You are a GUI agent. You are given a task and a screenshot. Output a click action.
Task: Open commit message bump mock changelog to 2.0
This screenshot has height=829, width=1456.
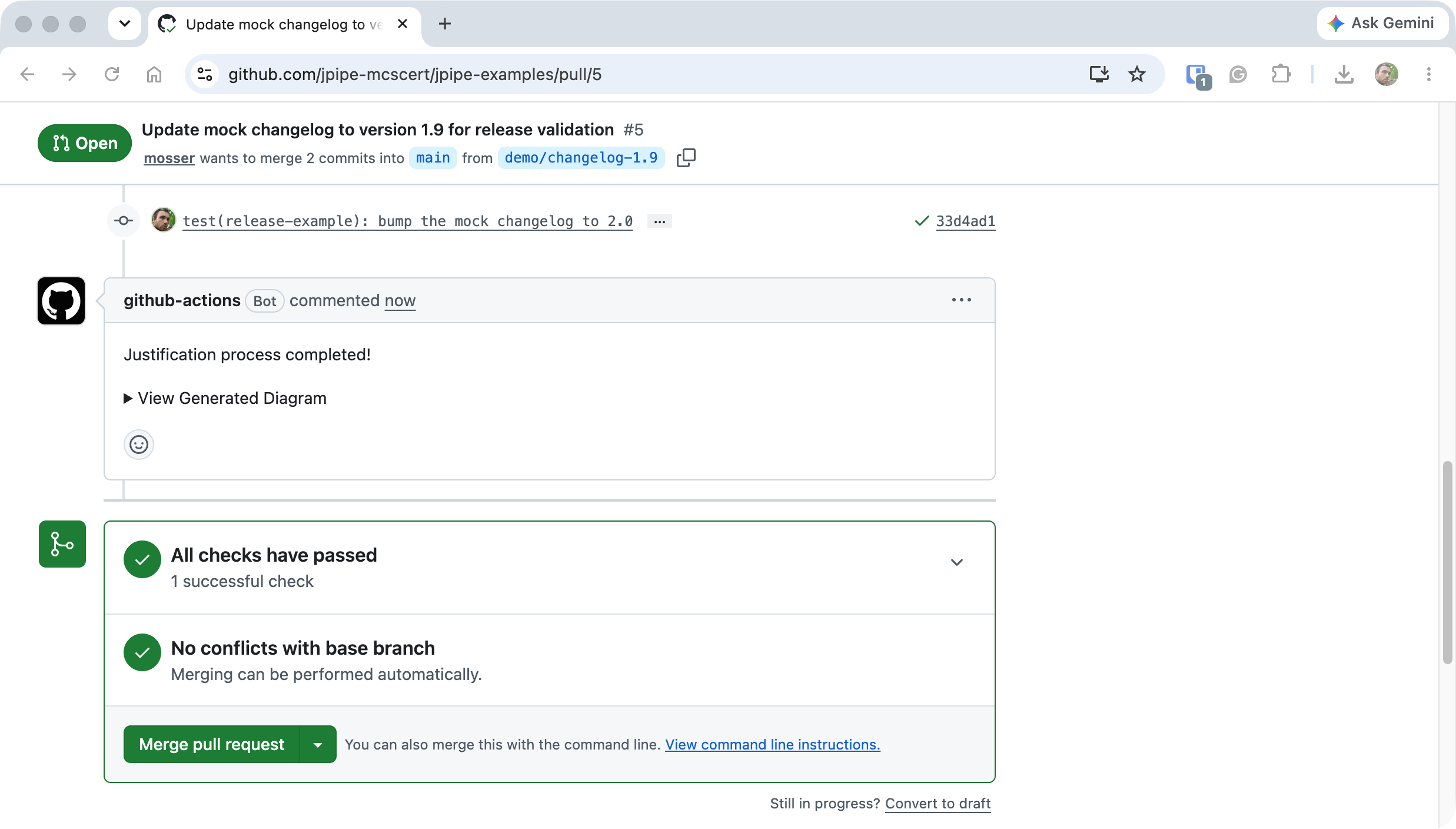(408, 221)
